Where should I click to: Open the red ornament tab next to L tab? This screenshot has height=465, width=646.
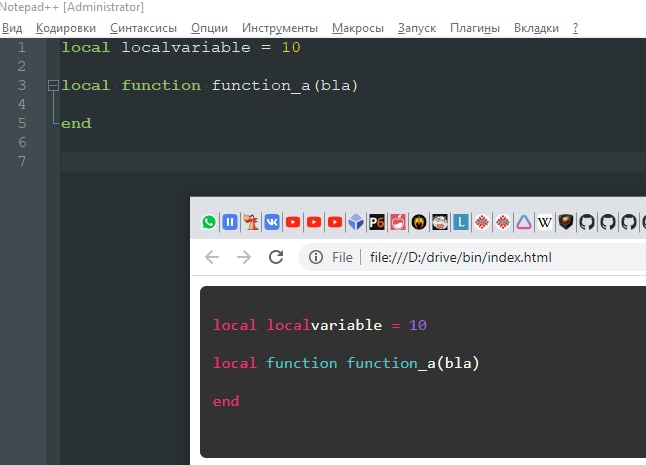pos(482,222)
